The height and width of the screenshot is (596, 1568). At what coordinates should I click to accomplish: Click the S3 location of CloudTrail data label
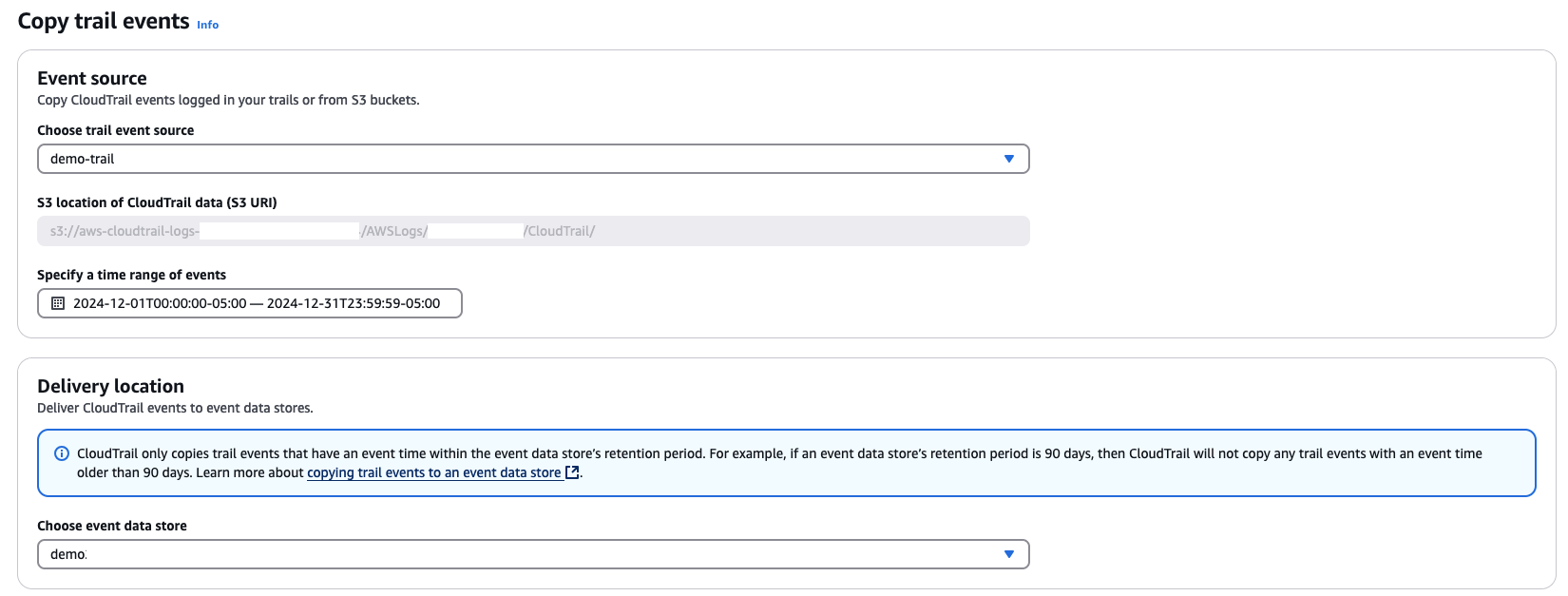158,202
